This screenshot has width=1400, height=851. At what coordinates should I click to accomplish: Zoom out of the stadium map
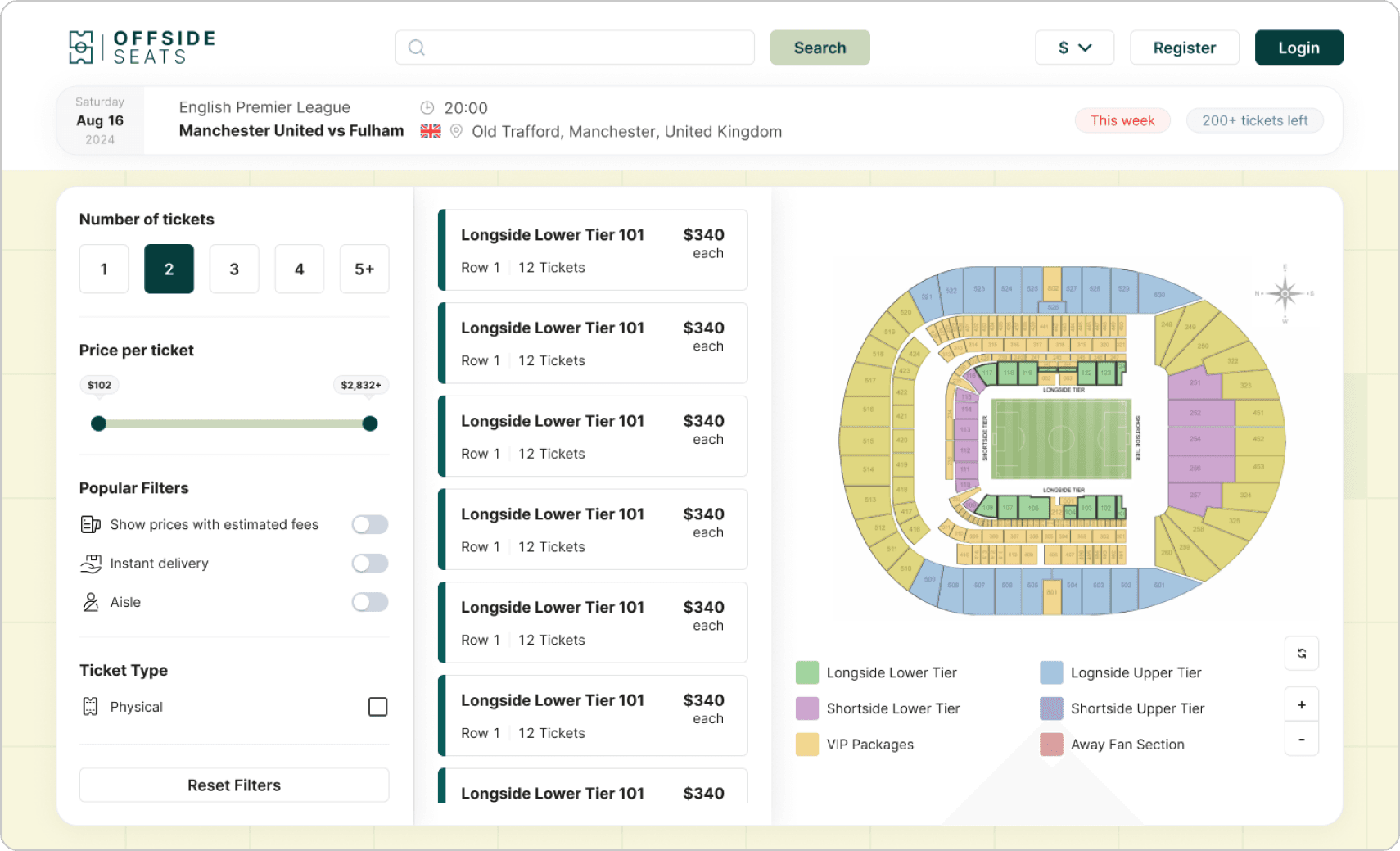(x=1302, y=740)
